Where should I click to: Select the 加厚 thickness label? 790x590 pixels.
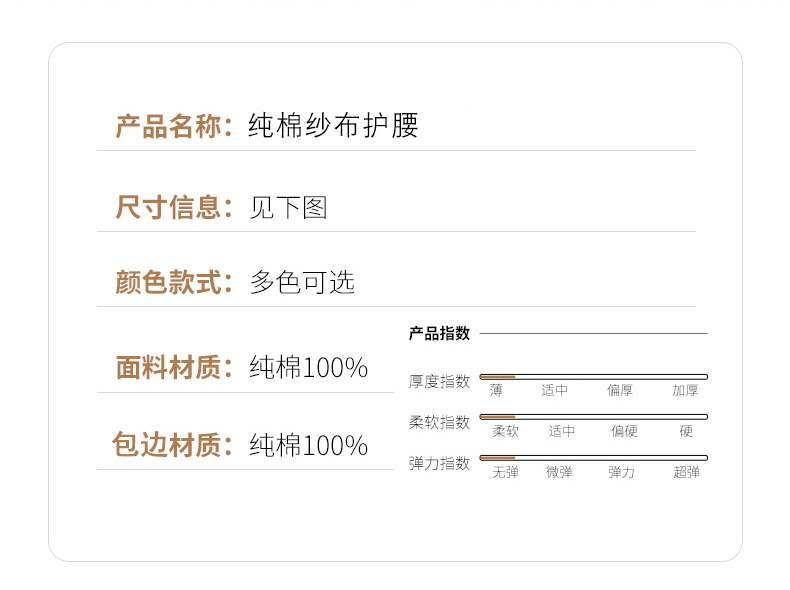point(685,390)
